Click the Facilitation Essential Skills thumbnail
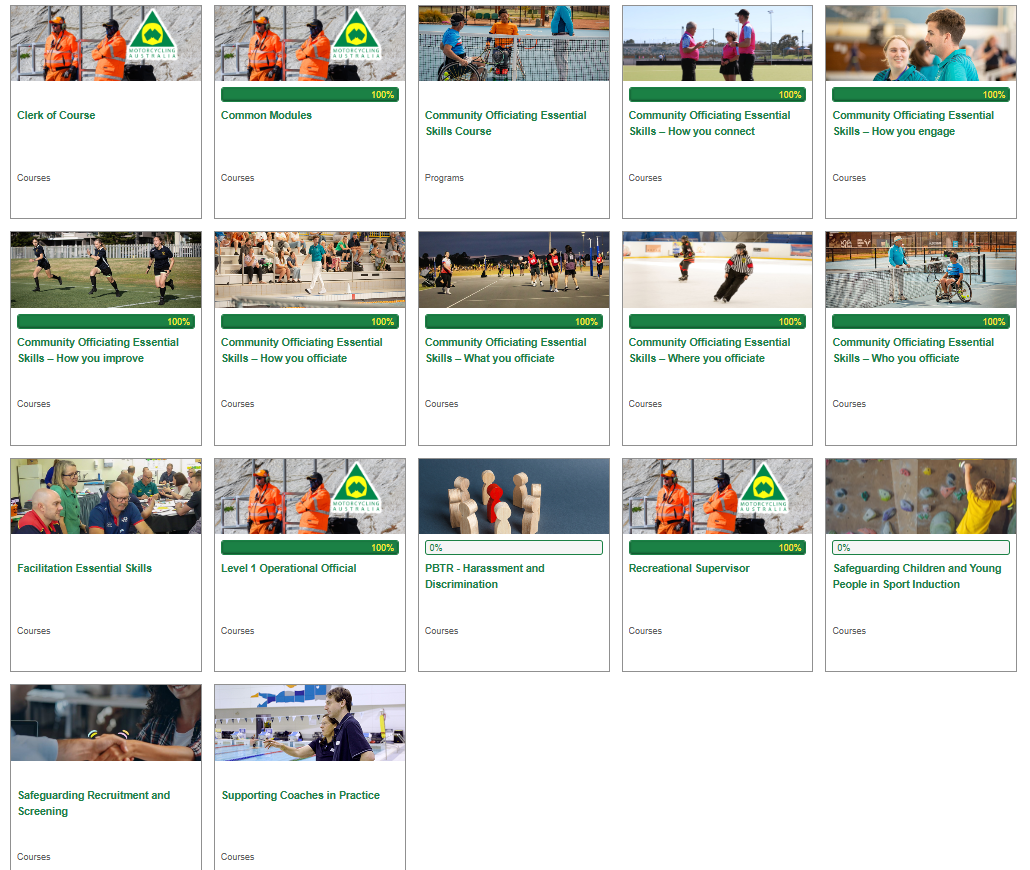The height and width of the screenshot is (870, 1030). point(106,496)
